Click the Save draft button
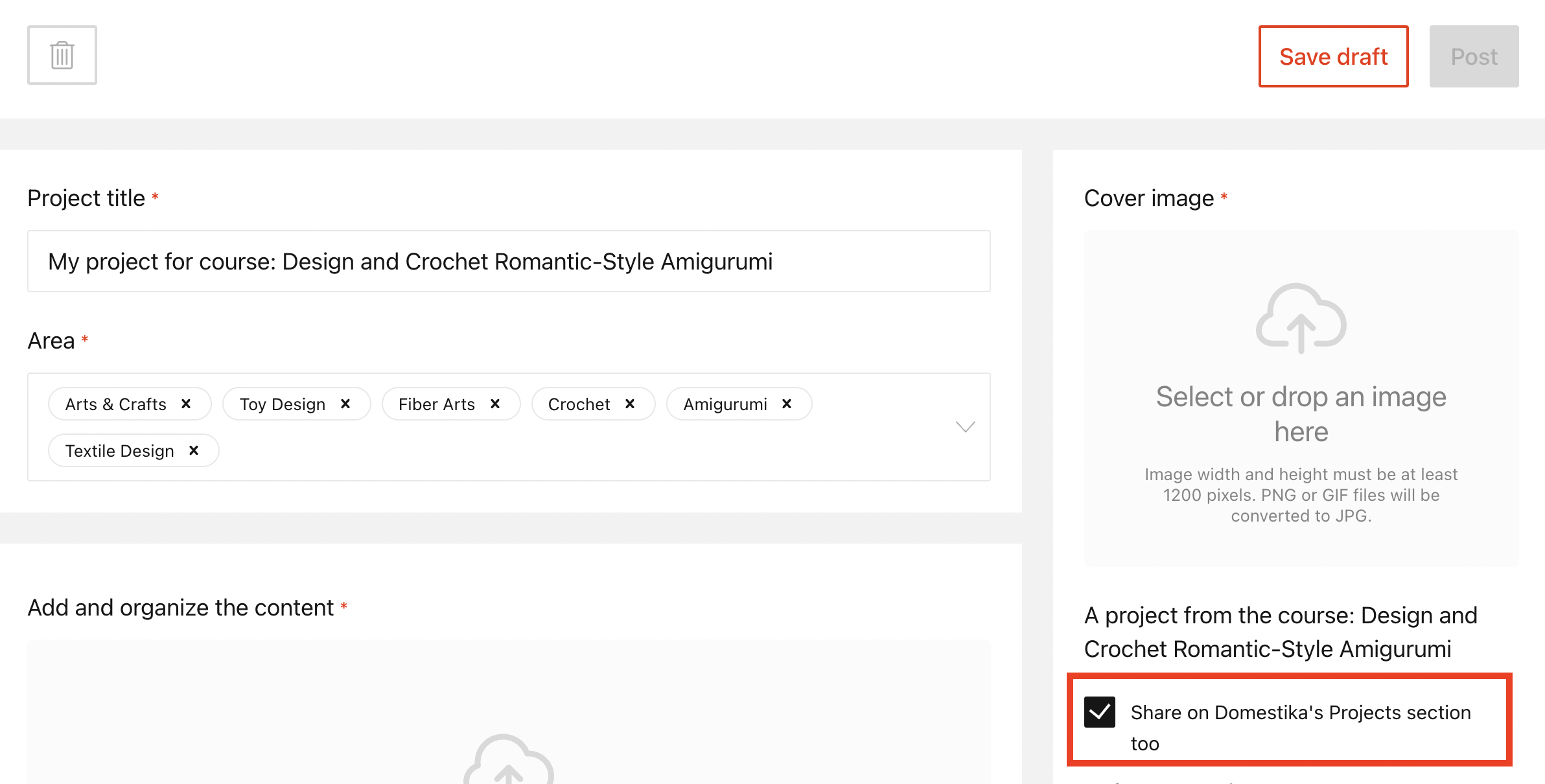1545x784 pixels. pyautogui.click(x=1334, y=56)
